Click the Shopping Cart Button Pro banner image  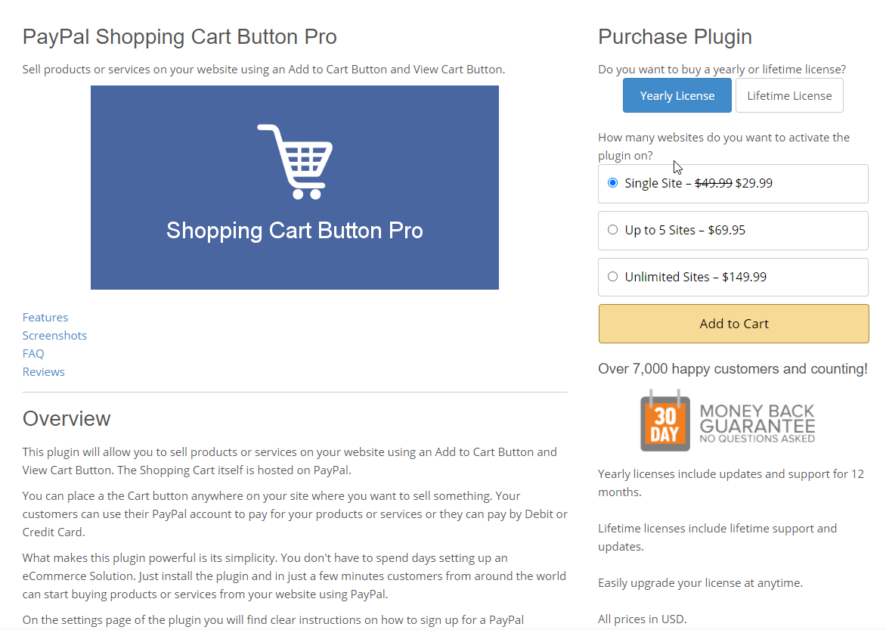294,187
